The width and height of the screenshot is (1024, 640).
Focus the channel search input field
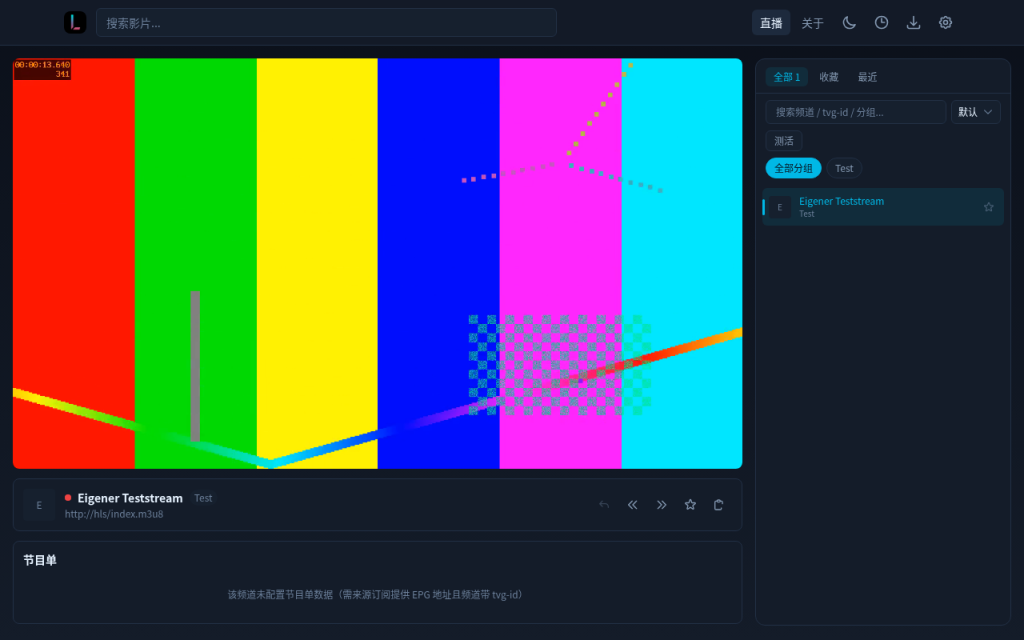pyautogui.click(x=856, y=112)
